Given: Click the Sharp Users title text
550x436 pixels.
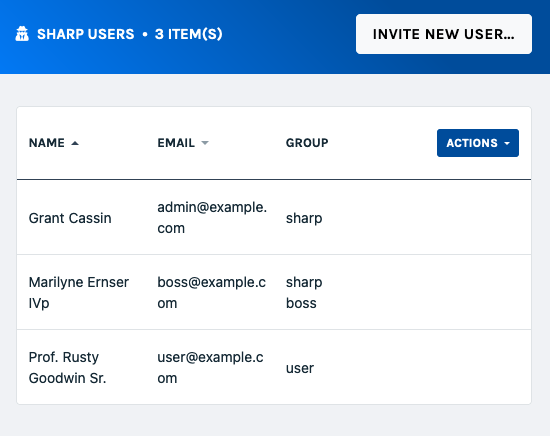Looking at the screenshot, I should click(86, 34).
